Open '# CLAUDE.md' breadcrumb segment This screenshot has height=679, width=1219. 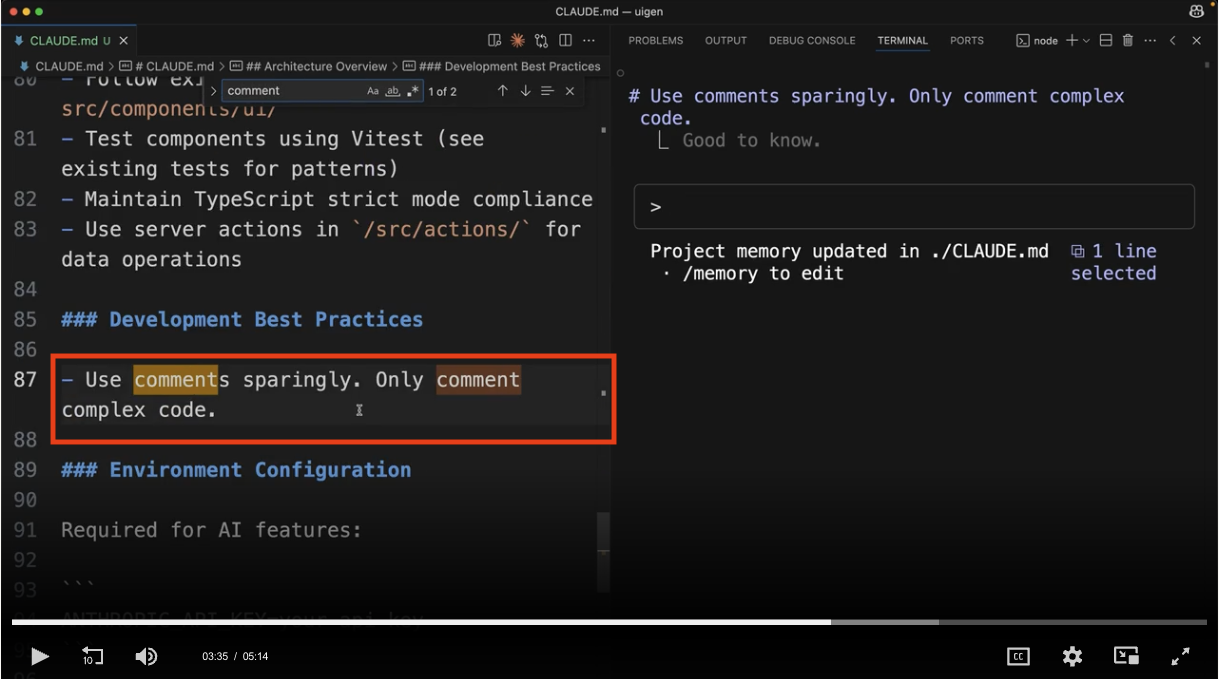[x=167, y=66]
